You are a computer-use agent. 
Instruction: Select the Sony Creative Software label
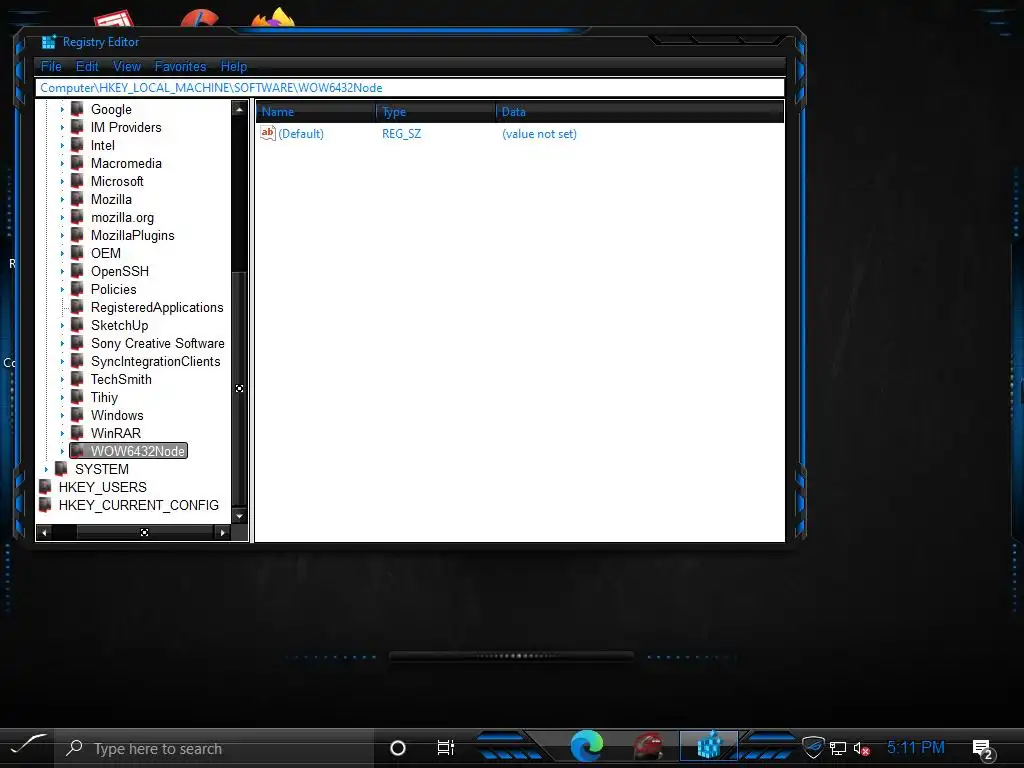point(157,343)
